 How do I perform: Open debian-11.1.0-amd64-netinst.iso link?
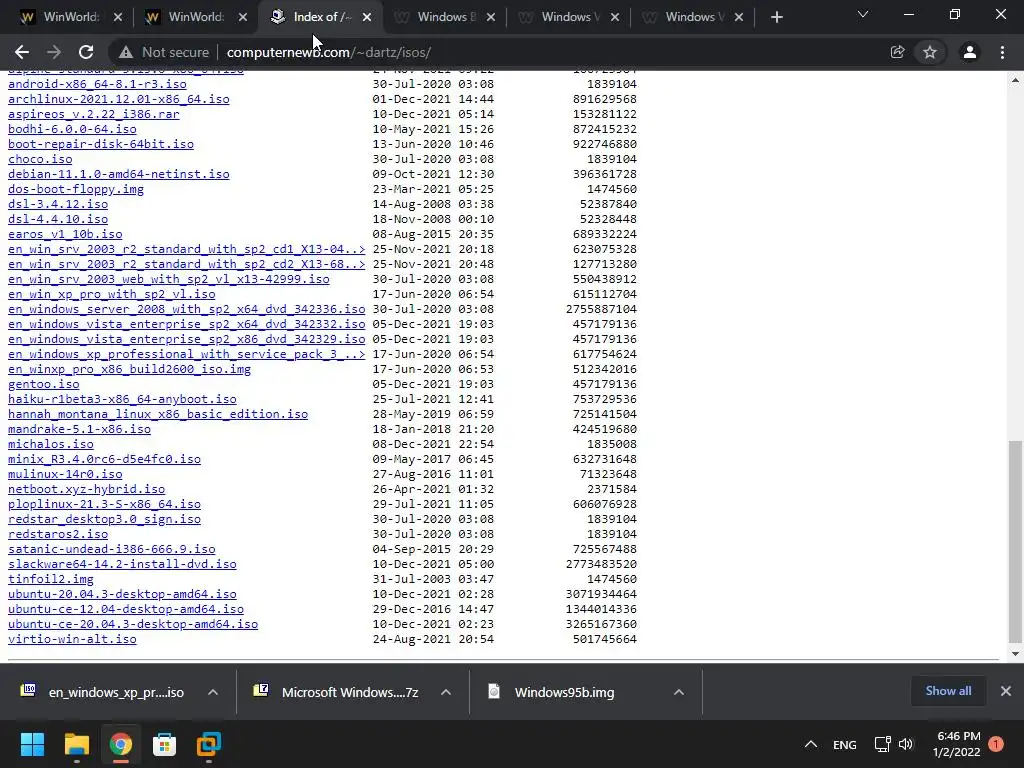[119, 174]
